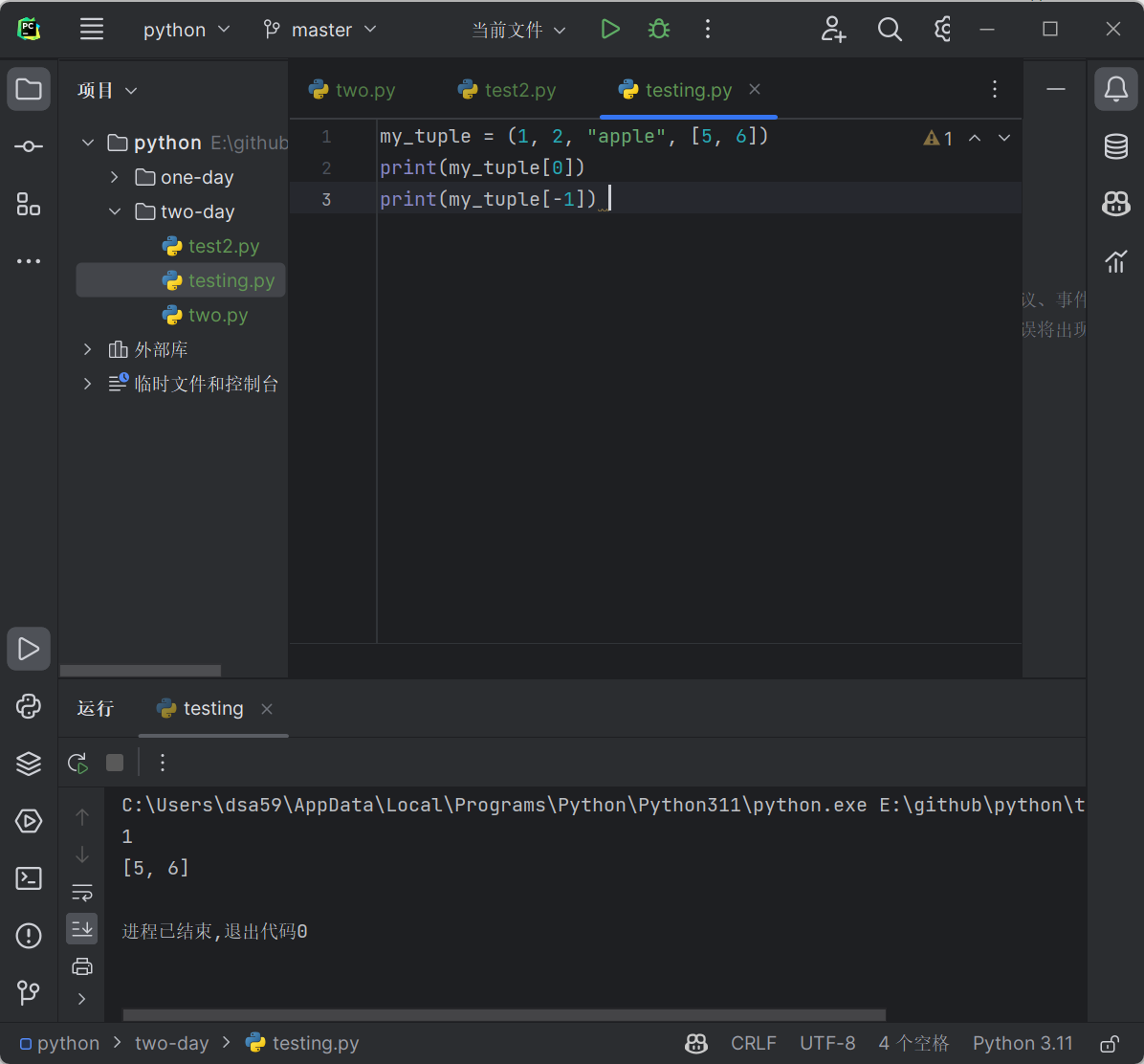The width and height of the screenshot is (1144, 1064).
Task: Toggle scroll to end of console
Action: (81, 928)
